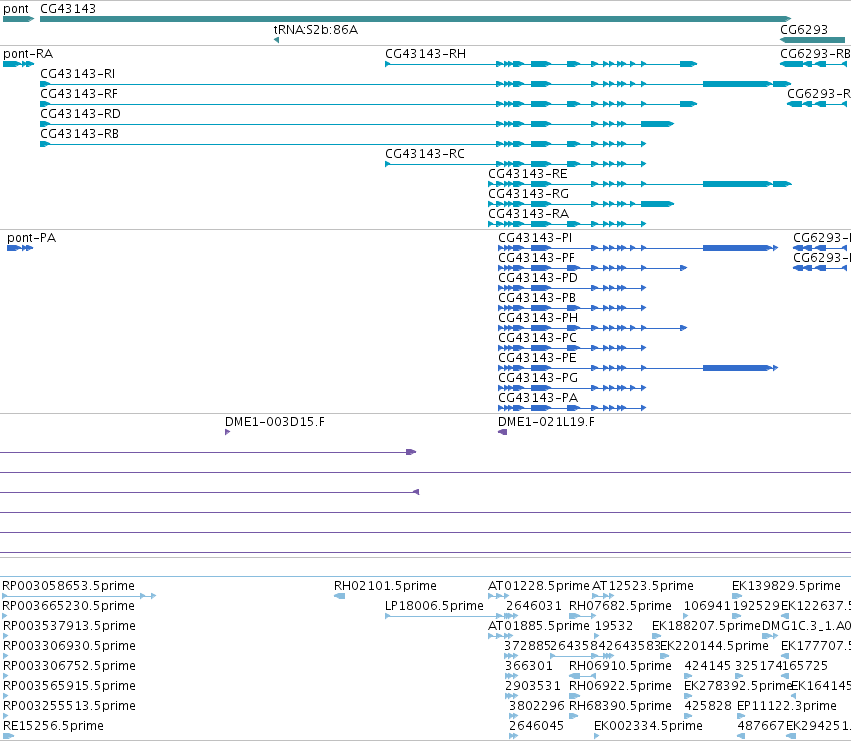Image resolution: width=851 pixels, height=741 pixels.
Task: Click the CG6293 gene label
Action: pyautogui.click(x=804, y=30)
